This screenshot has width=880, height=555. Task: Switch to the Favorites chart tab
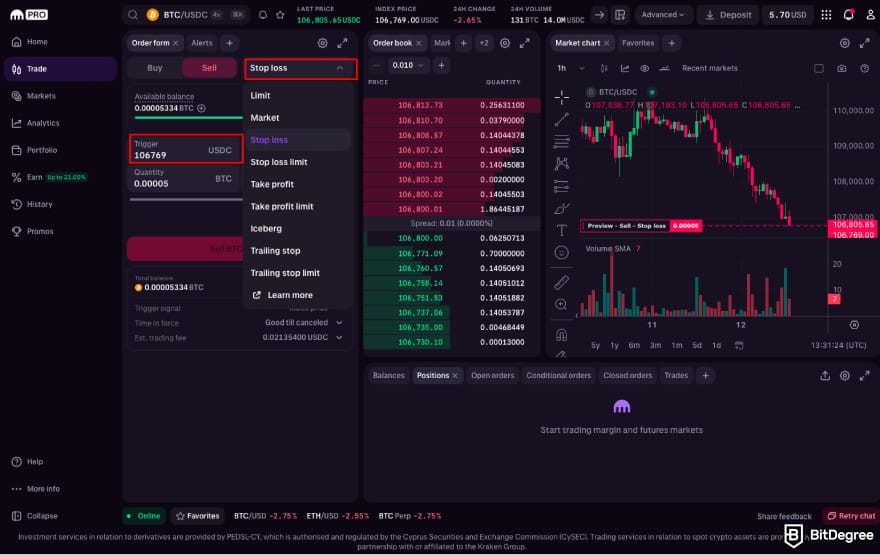[638, 43]
